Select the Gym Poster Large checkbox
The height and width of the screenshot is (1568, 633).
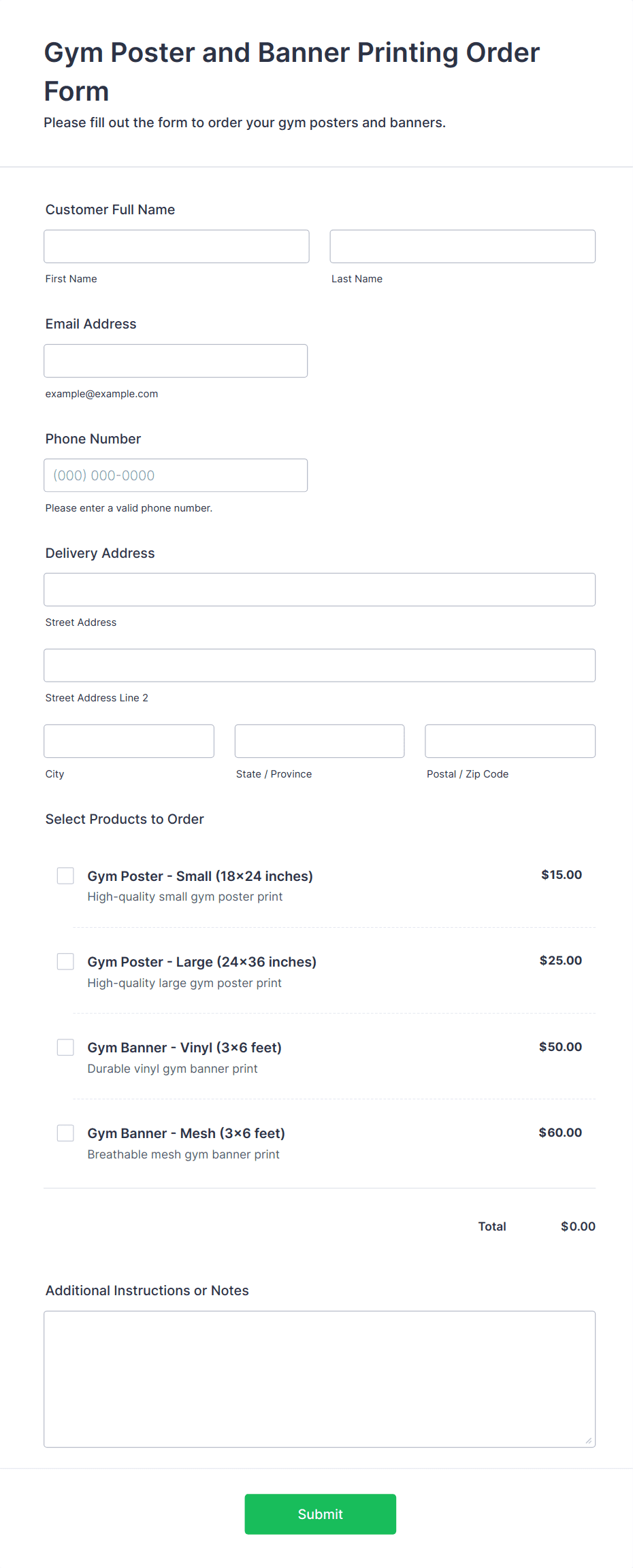pos(65,961)
